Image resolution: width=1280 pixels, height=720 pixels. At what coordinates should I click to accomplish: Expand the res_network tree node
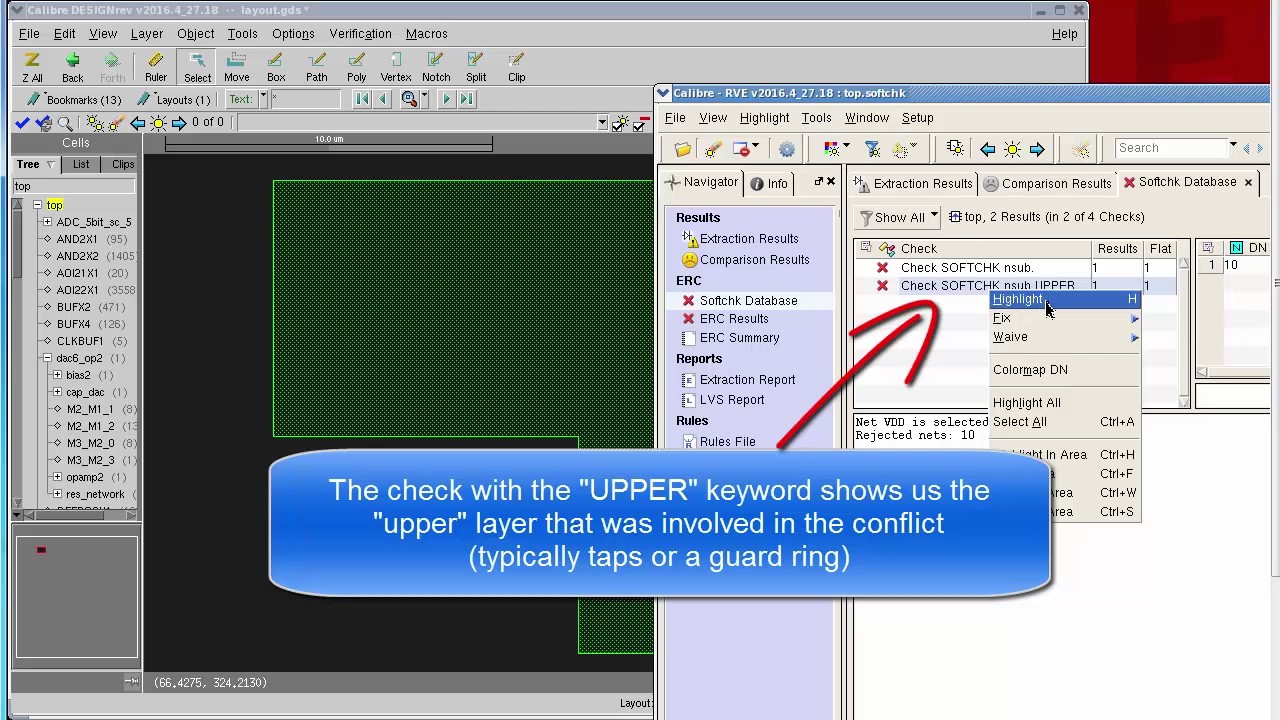click(57, 494)
